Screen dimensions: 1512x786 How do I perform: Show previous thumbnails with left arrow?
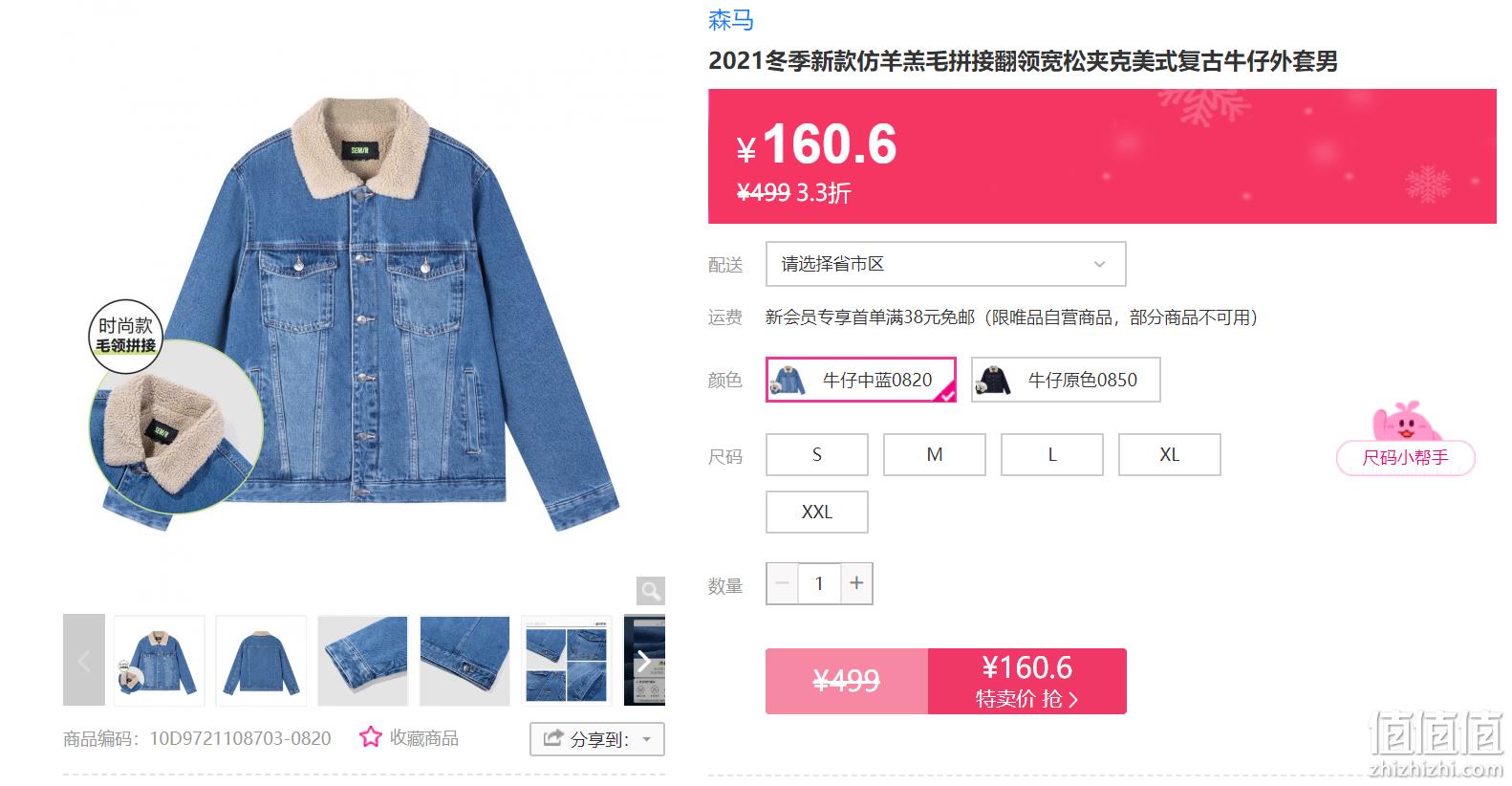tap(84, 660)
